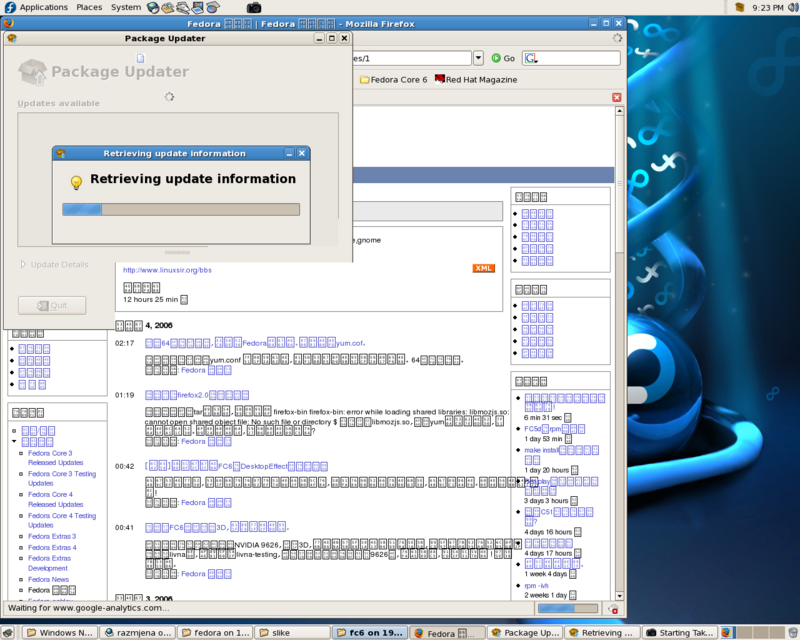
Task: Click the package update notifier tray icon
Action: point(740,7)
